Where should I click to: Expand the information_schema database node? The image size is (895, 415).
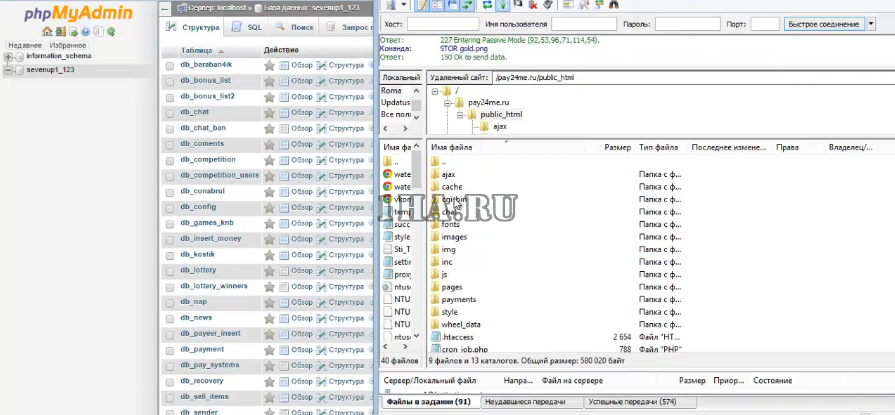(8, 56)
